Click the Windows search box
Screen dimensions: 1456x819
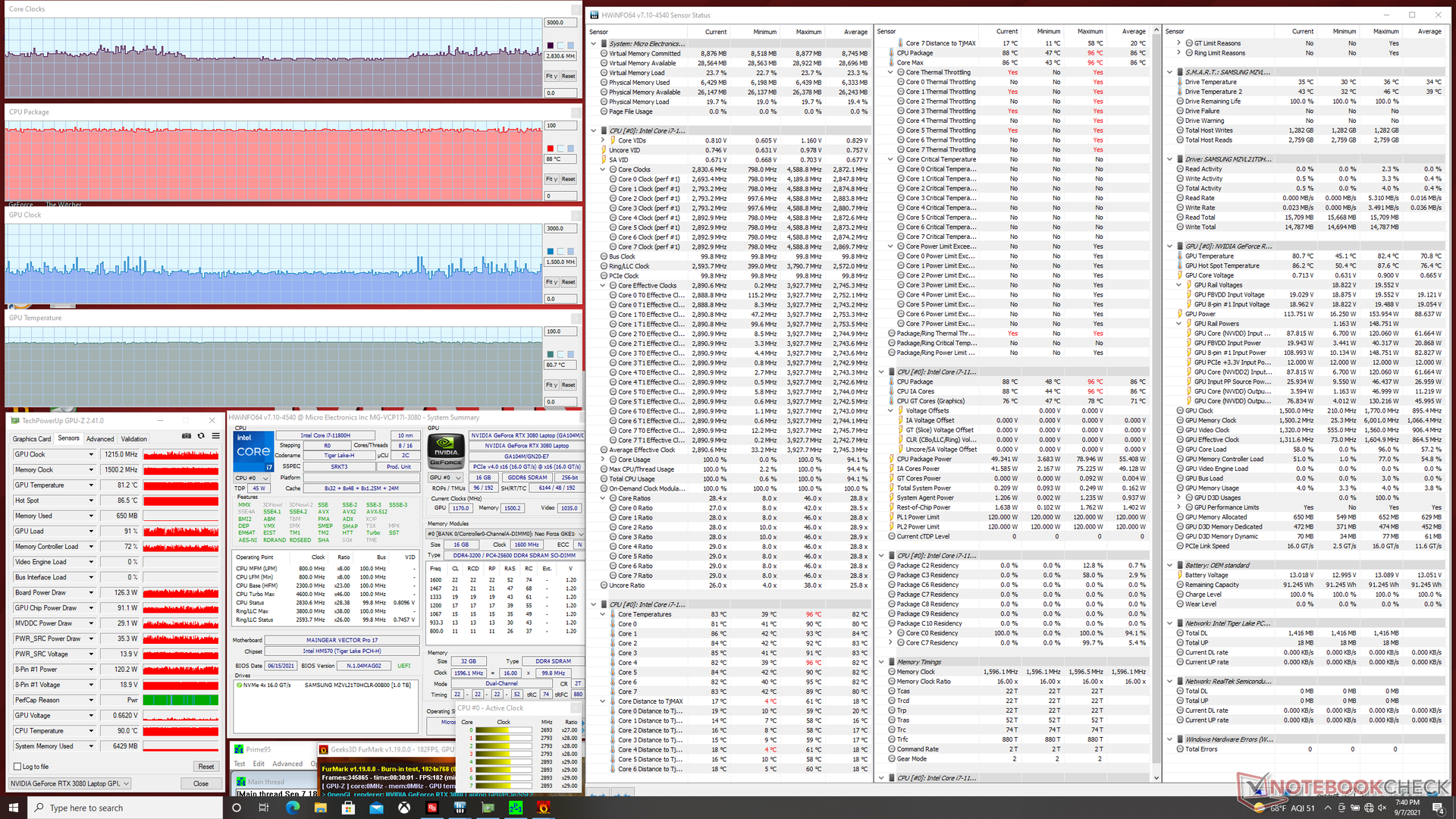coord(126,808)
